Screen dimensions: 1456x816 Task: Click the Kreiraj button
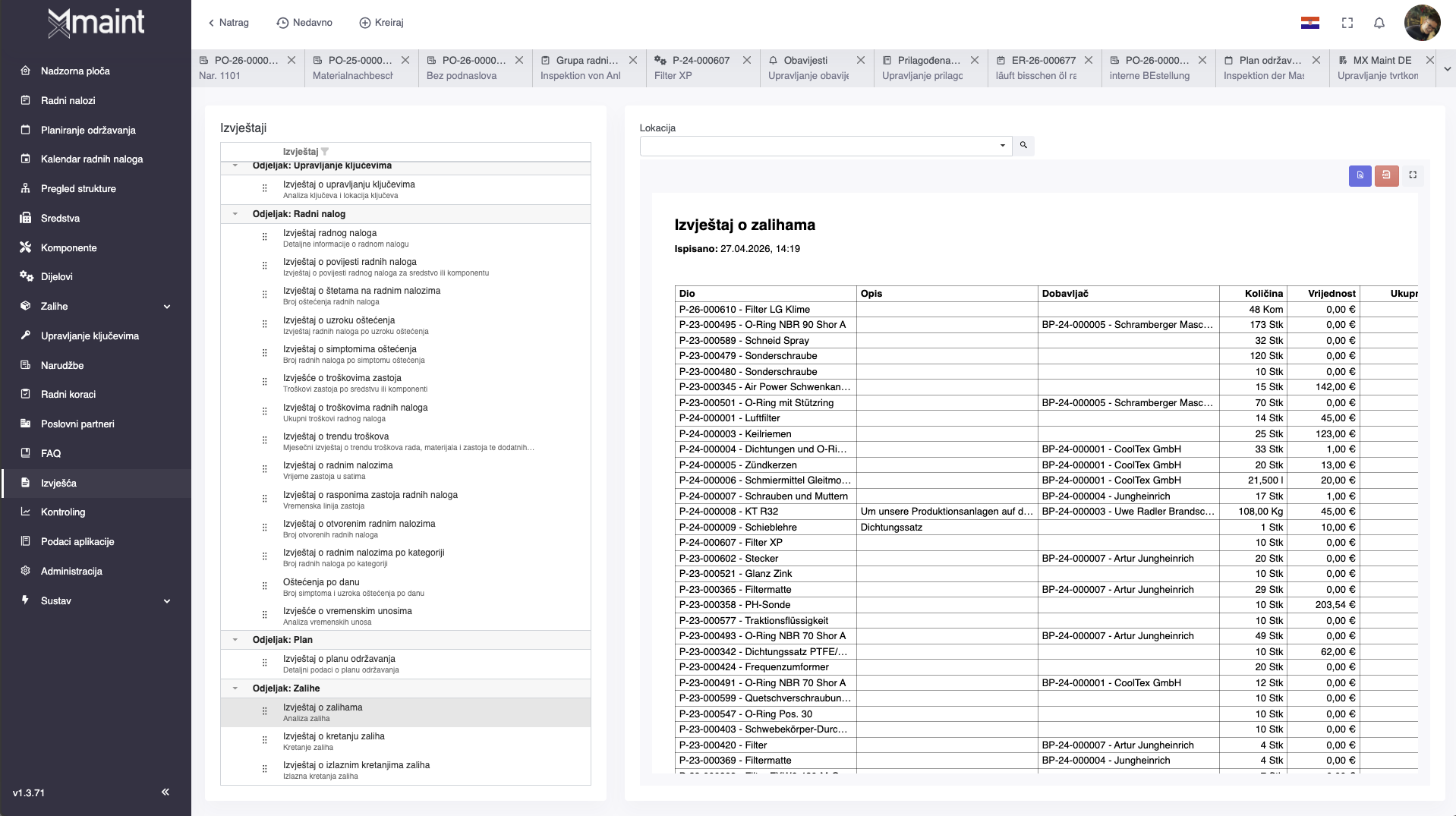[381, 23]
